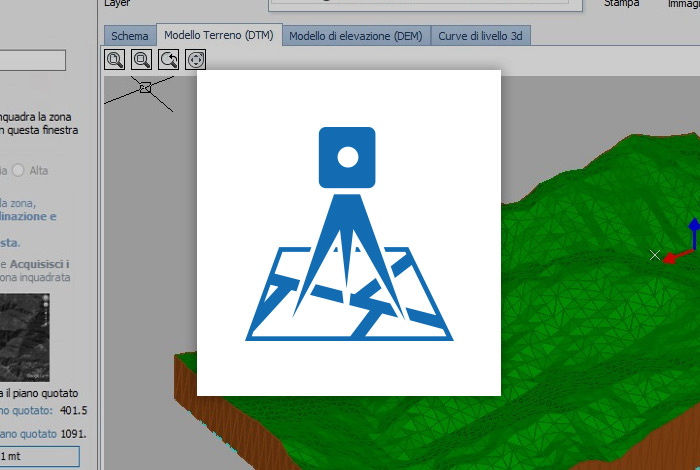Click the small crossed-lines camera gizmo
The image size is (700, 470).
point(145,89)
